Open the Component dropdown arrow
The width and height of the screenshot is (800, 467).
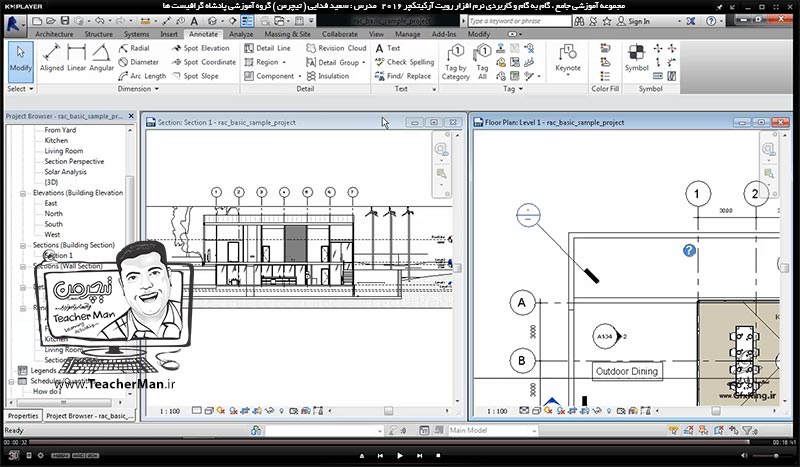[299, 76]
